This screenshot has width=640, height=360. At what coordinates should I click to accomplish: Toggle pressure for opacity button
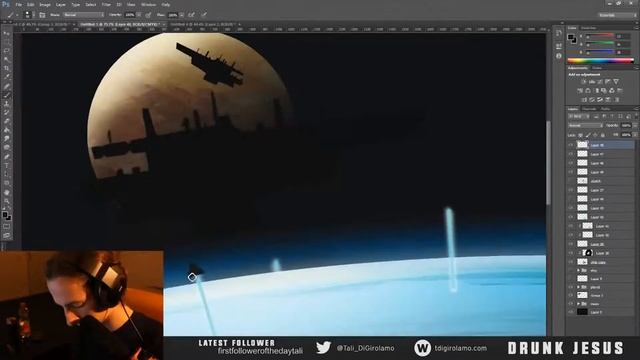(x=149, y=15)
